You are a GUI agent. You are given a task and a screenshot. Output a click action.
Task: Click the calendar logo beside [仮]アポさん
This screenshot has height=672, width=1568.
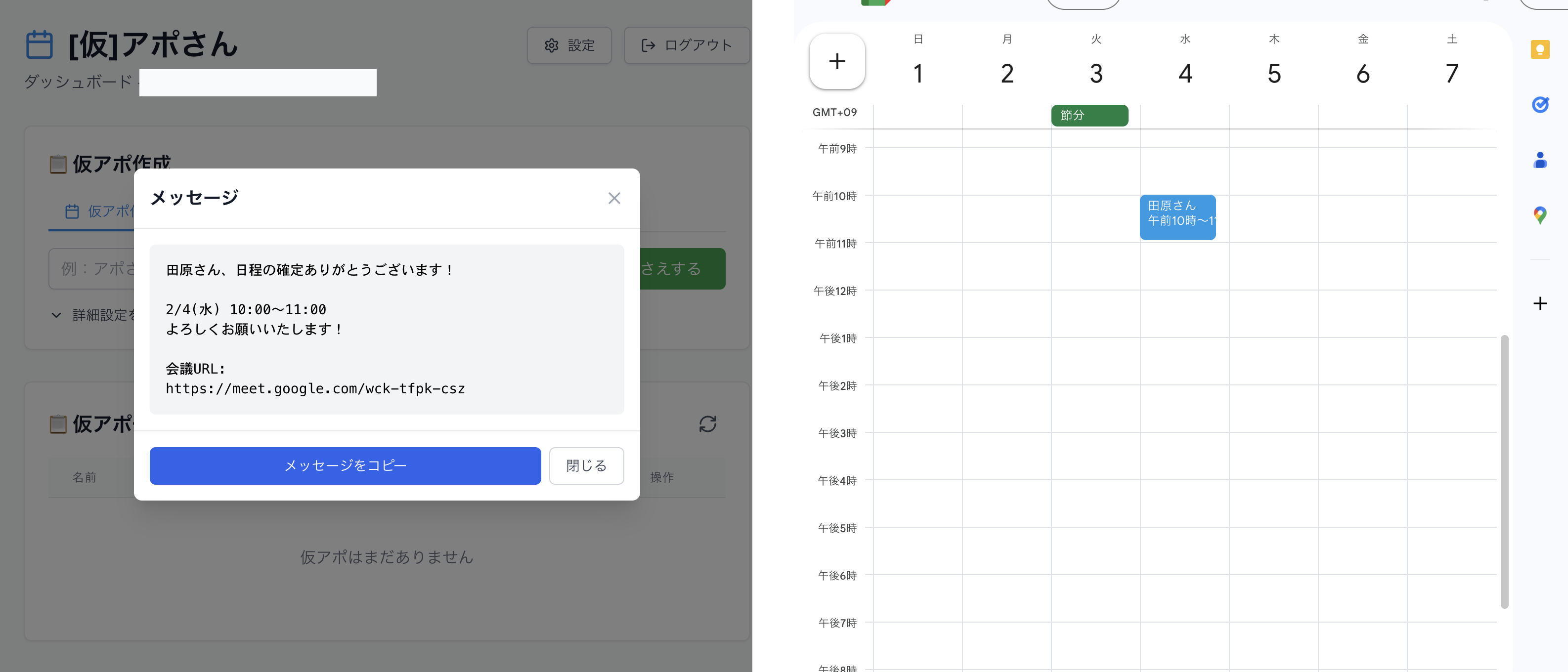click(x=40, y=44)
